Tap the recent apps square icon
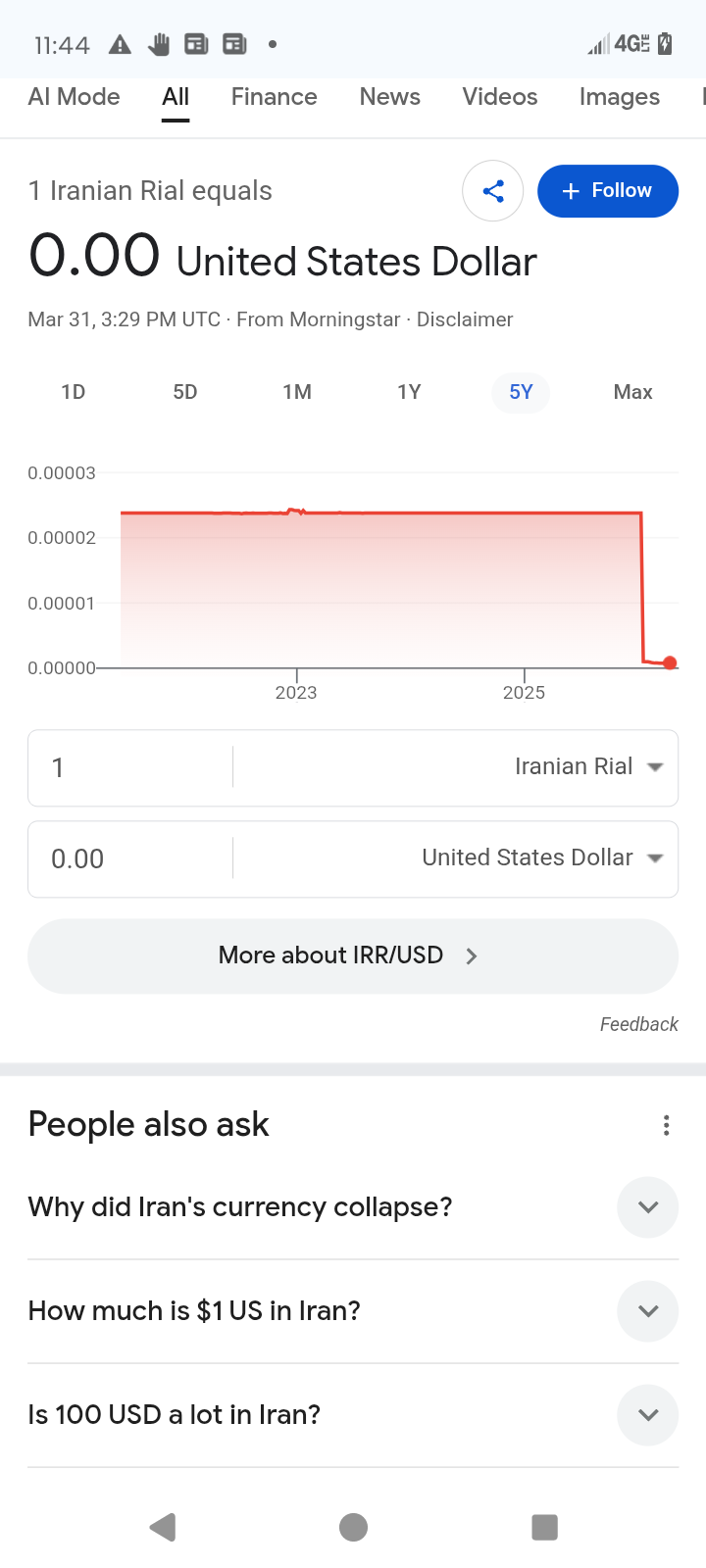 coord(544,1527)
